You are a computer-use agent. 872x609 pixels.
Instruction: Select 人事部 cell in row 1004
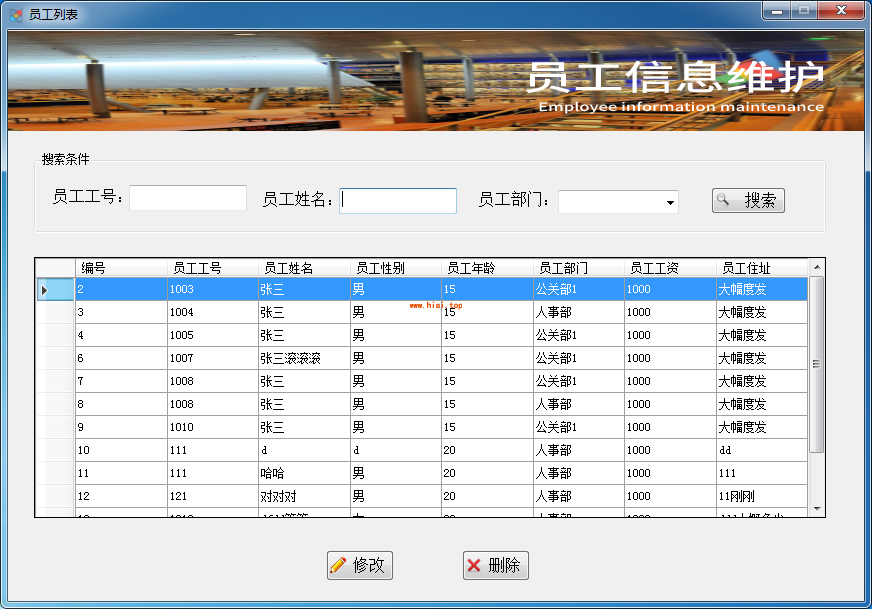578,313
